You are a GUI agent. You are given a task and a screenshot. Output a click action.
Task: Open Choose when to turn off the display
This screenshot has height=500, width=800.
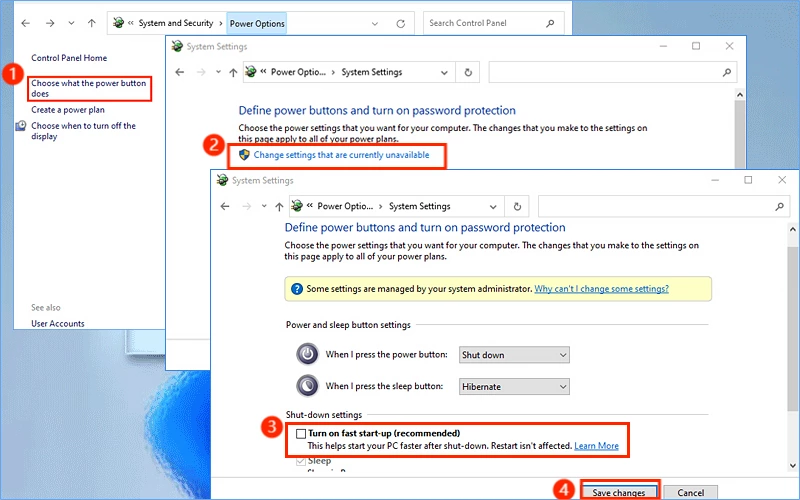click(x=83, y=131)
